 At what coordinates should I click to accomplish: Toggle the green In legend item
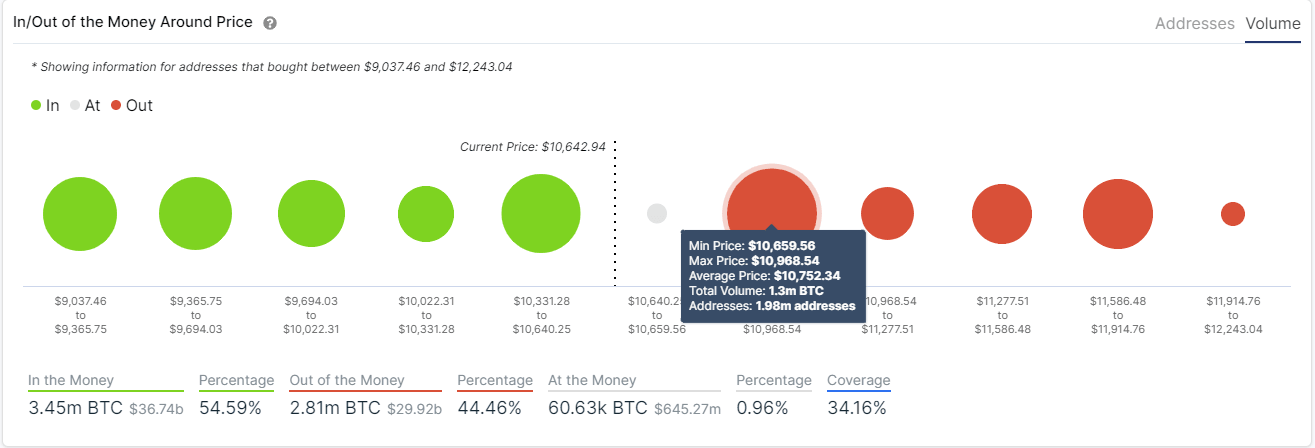click(x=46, y=105)
